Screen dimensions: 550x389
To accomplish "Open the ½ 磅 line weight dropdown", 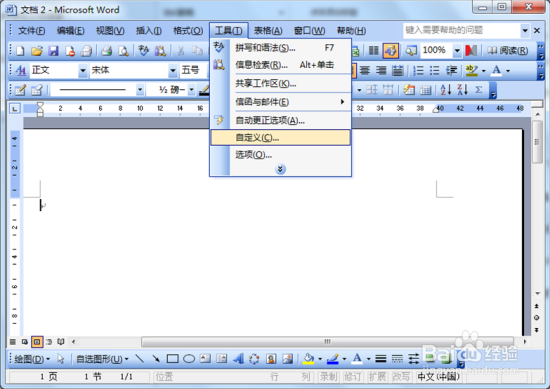I will [x=192, y=90].
